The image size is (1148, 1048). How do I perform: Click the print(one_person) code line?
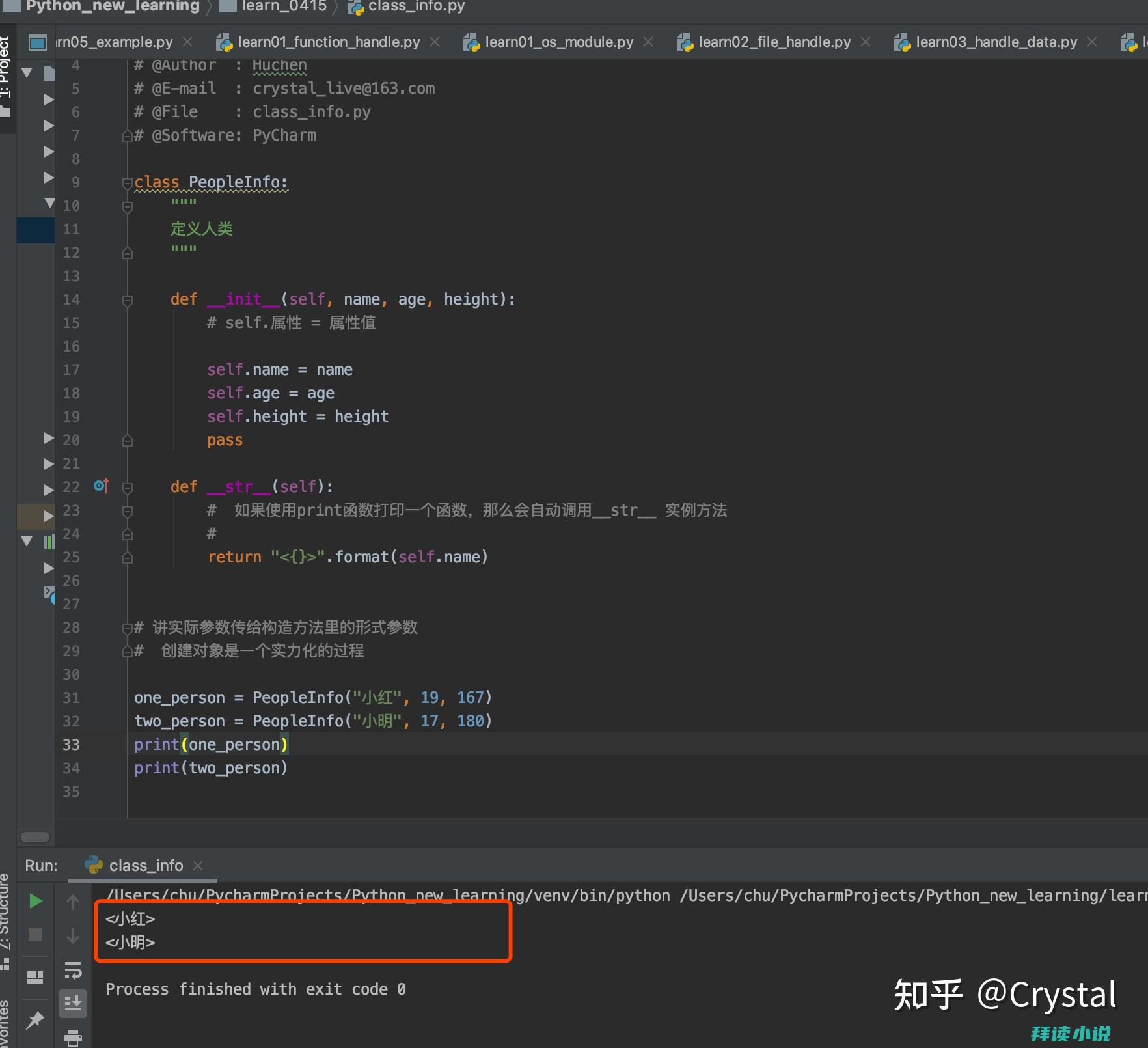click(x=211, y=745)
